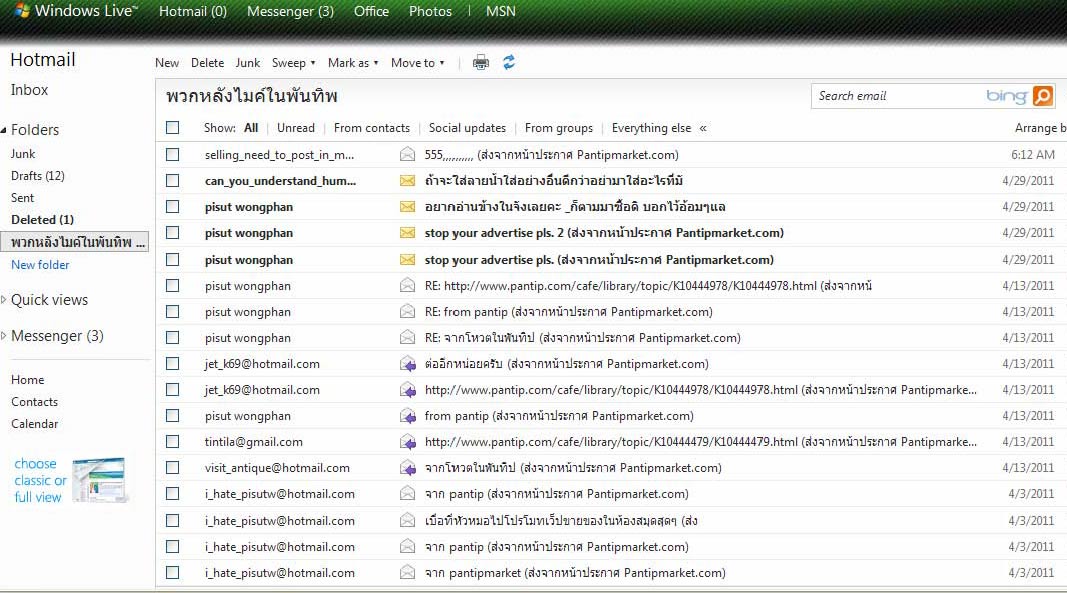The width and height of the screenshot is (1067, 593).
Task: Open Calendar from the sidebar
Action: pos(35,423)
